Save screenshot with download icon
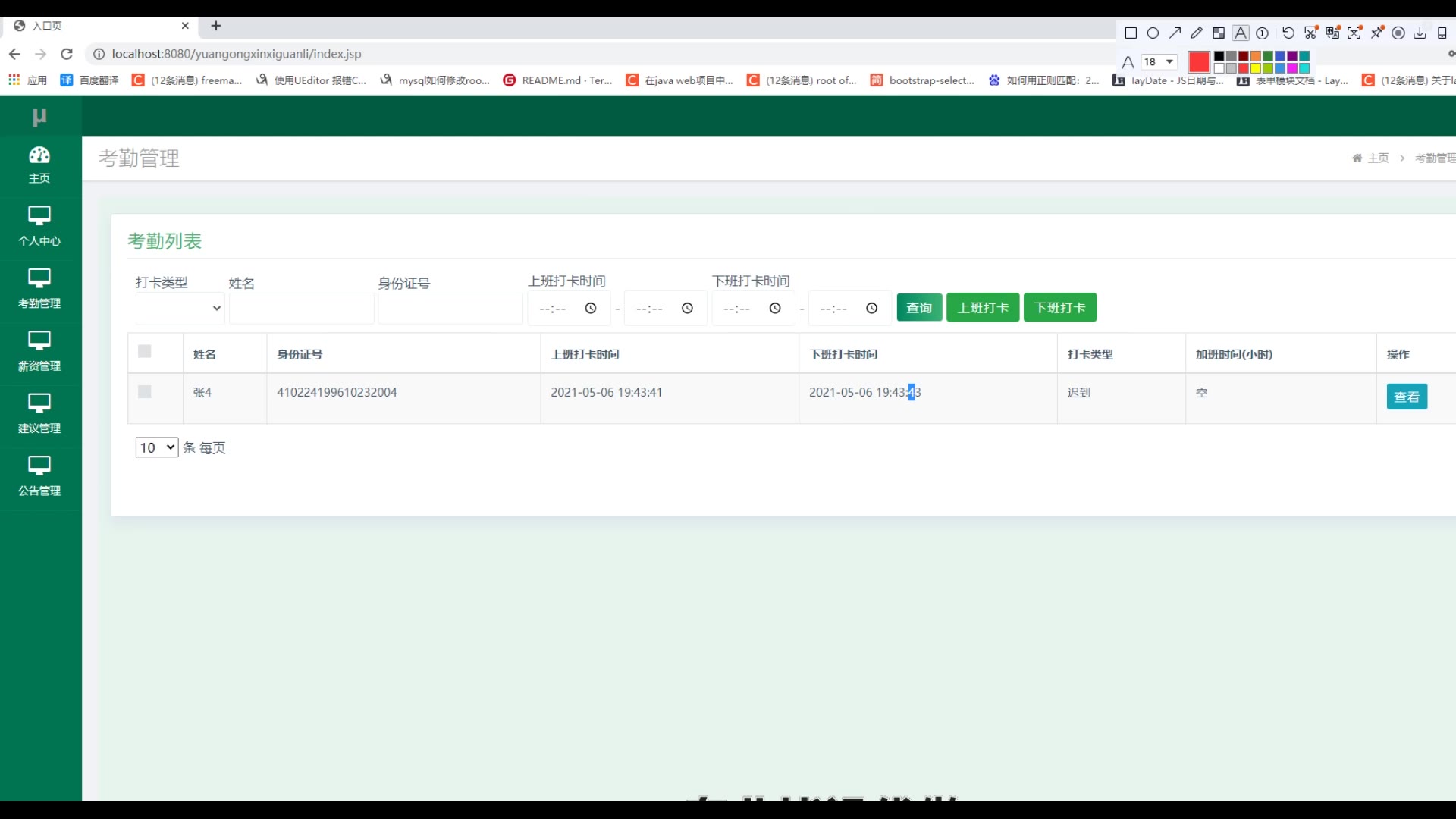1456x819 pixels. [1420, 33]
